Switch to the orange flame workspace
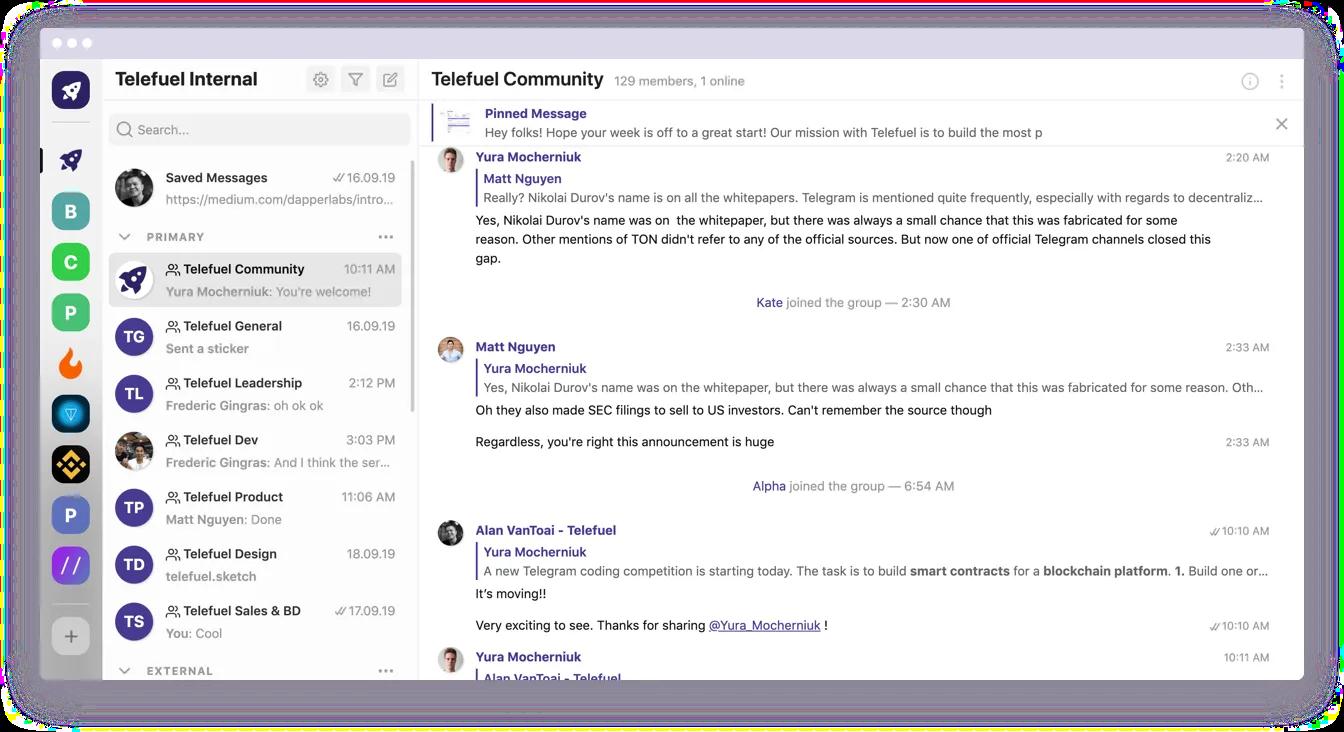The width and height of the screenshot is (1344, 732). point(71,363)
